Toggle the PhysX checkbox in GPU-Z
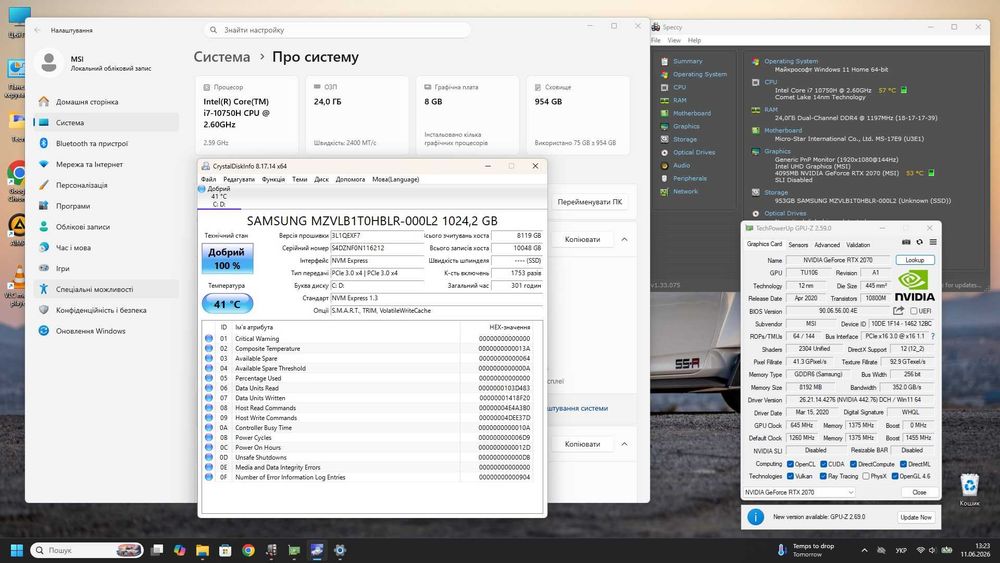The image size is (1000, 563). click(x=865, y=476)
